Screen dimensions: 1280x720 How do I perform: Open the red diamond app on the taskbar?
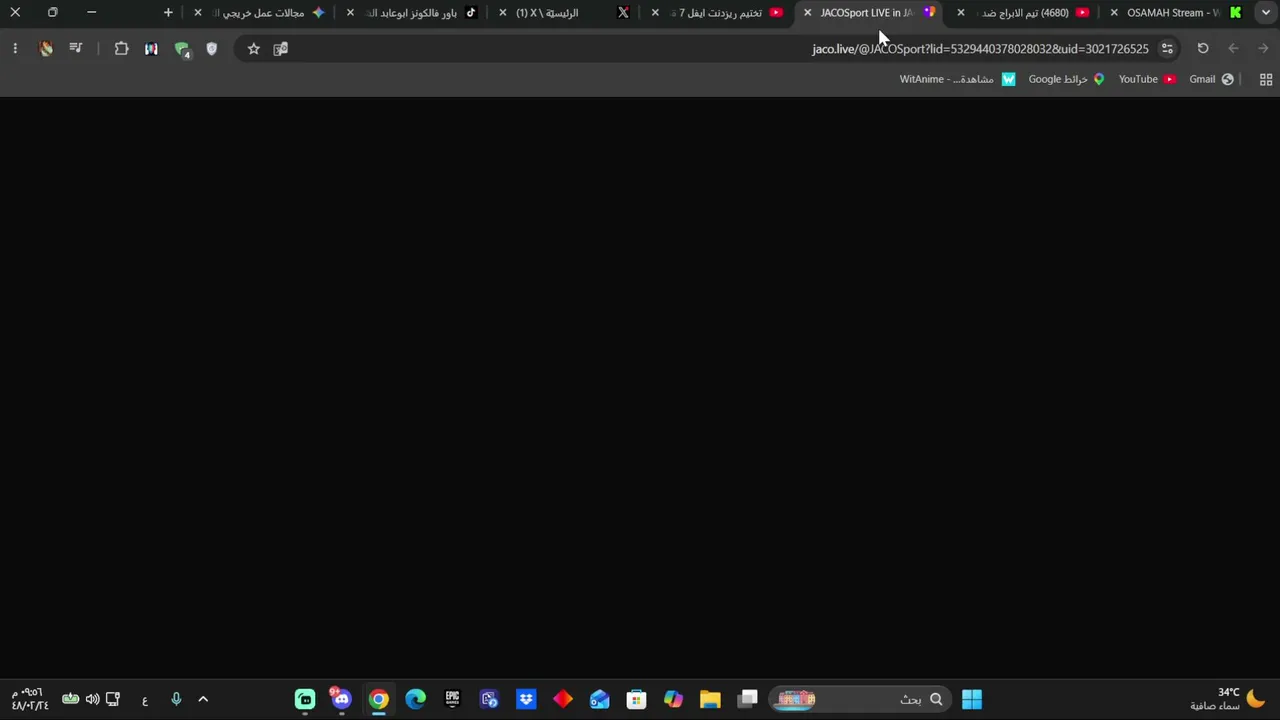coord(562,699)
